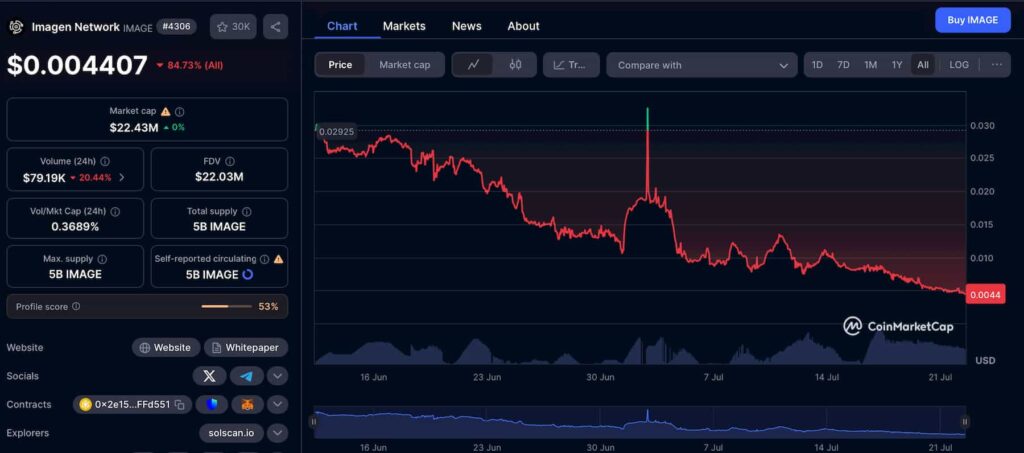This screenshot has width=1024, height=453.
Task: Click Market cap warning triangle icon
Action: [166, 112]
